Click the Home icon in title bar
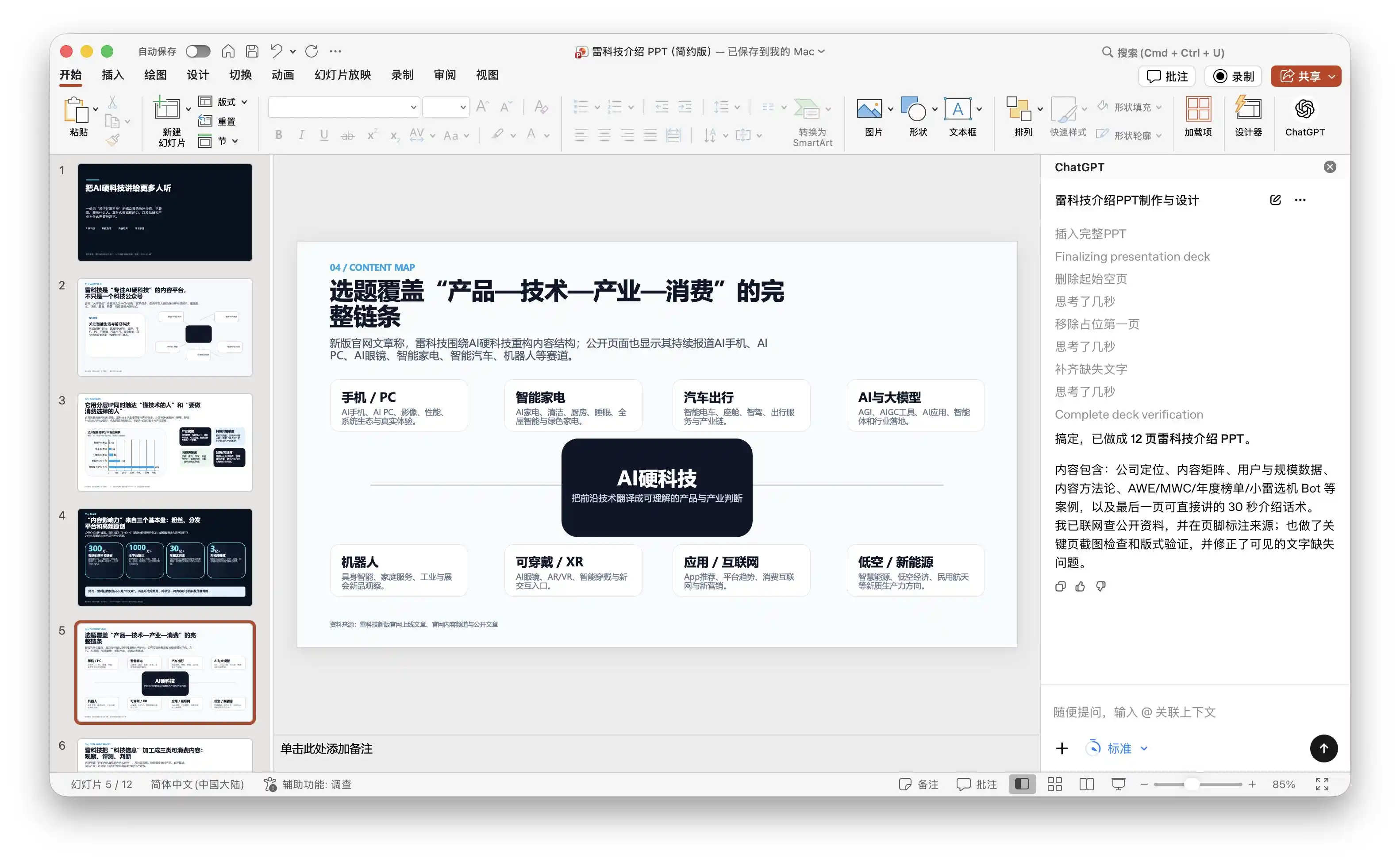The height and width of the screenshot is (862, 1400). point(228,51)
